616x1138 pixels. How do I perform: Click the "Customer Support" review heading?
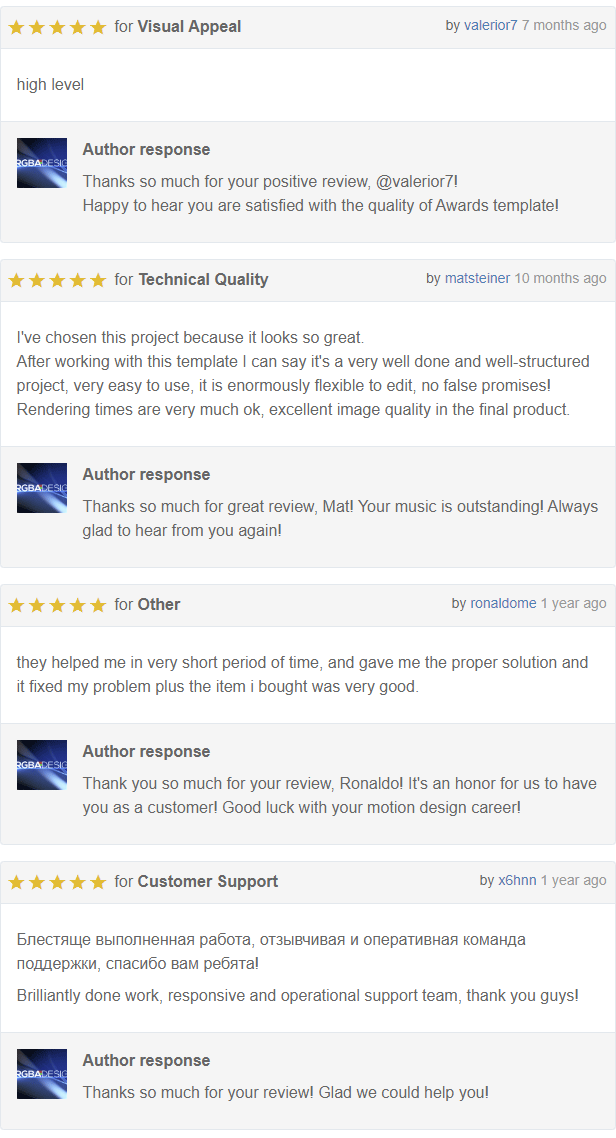(x=208, y=882)
